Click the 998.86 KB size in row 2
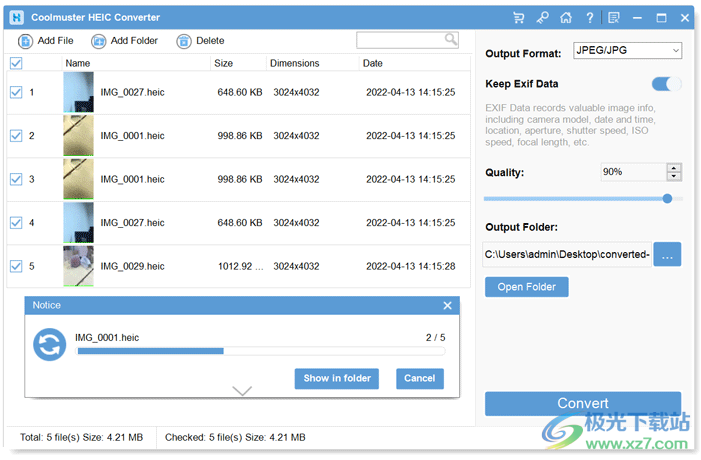701x460 pixels. (x=240, y=135)
